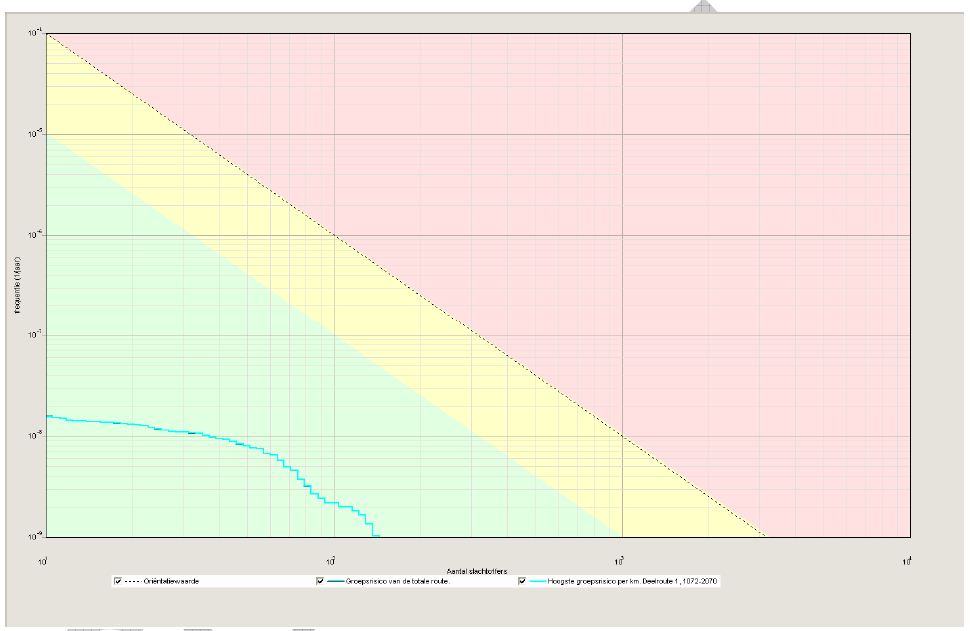Click the Oriëntatiewaarde legend label

[171, 582]
